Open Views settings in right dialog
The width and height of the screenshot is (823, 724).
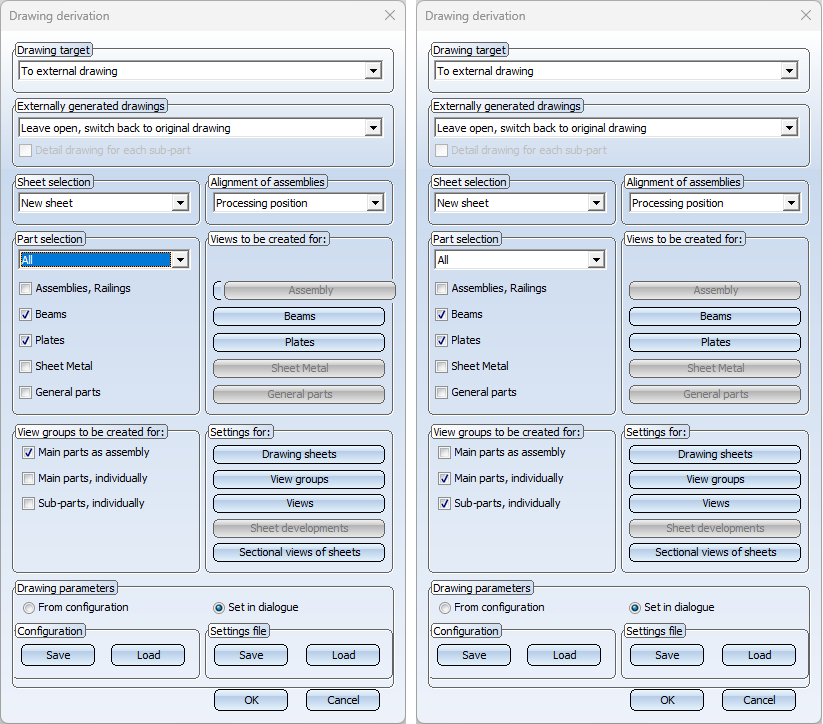(715, 503)
